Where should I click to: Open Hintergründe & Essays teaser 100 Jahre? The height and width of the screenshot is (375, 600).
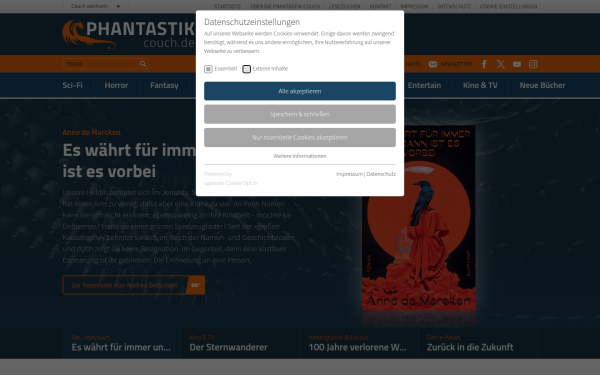(359, 343)
